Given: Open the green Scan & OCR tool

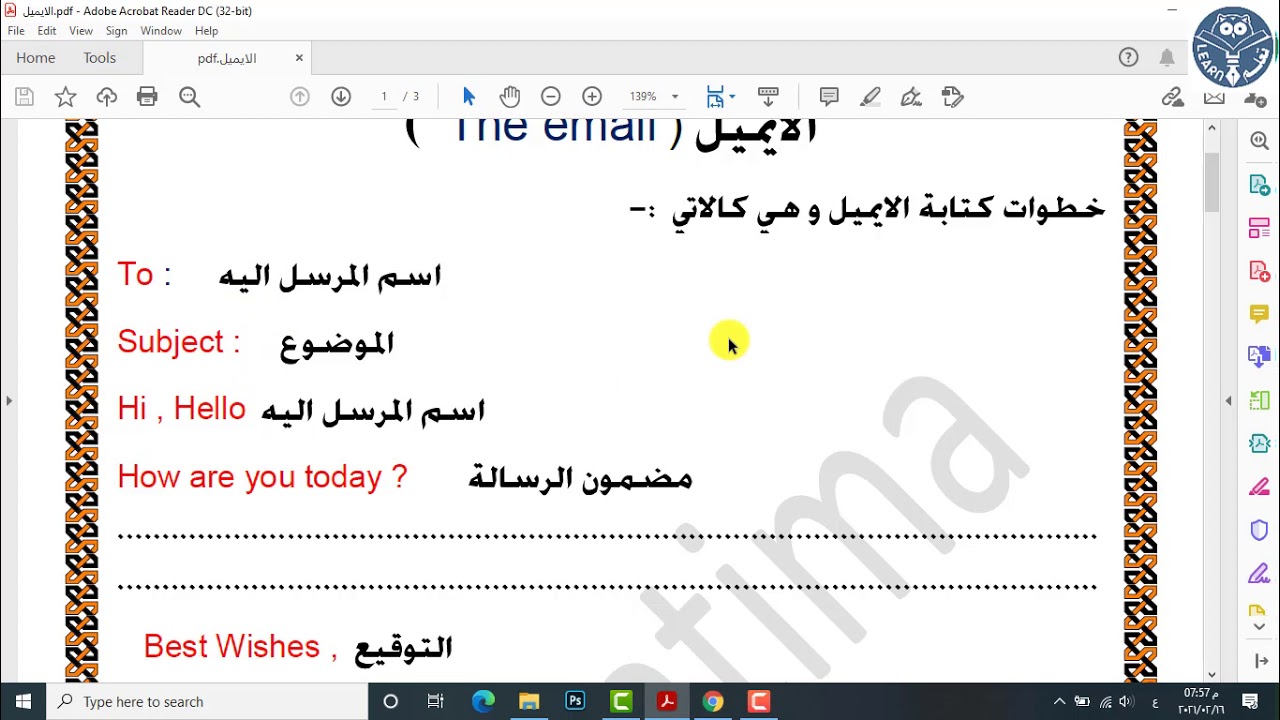Looking at the screenshot, I should tap(1259, 400).
